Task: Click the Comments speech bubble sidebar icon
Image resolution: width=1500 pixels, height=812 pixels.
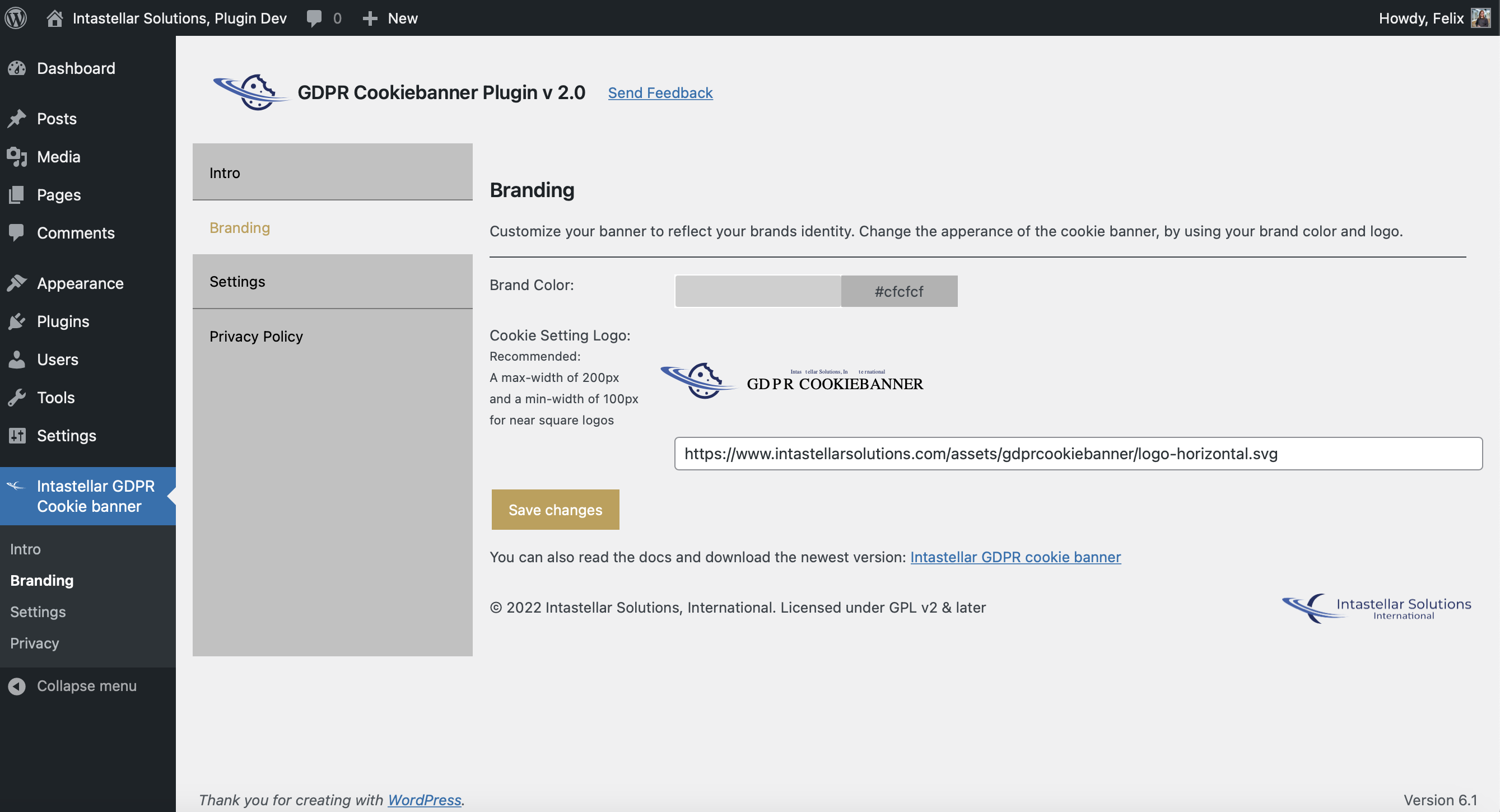Action: pos(17,233)
